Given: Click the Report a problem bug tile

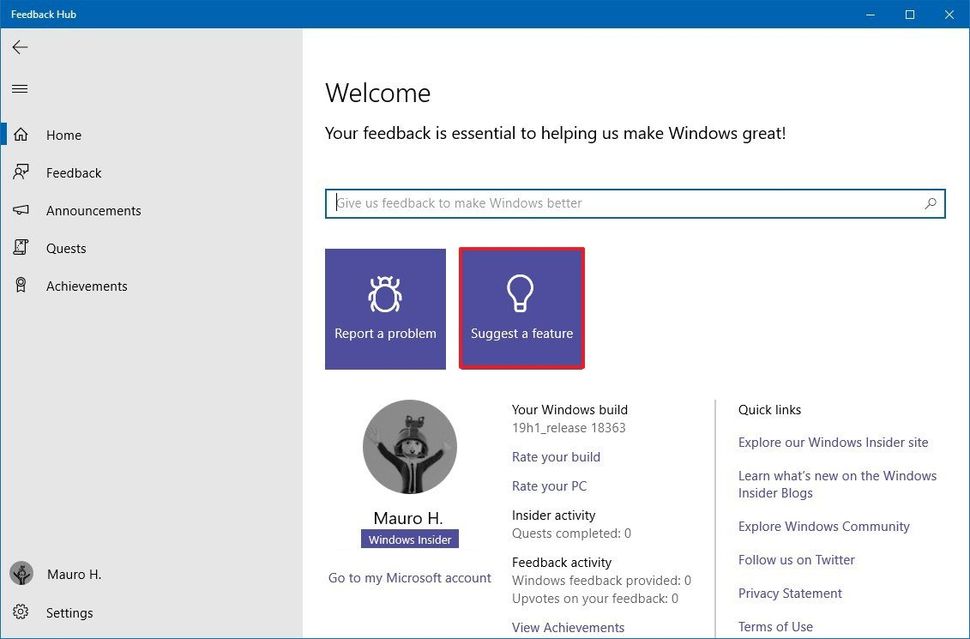Looking at the screenshot, I should (x=385, y=308).
